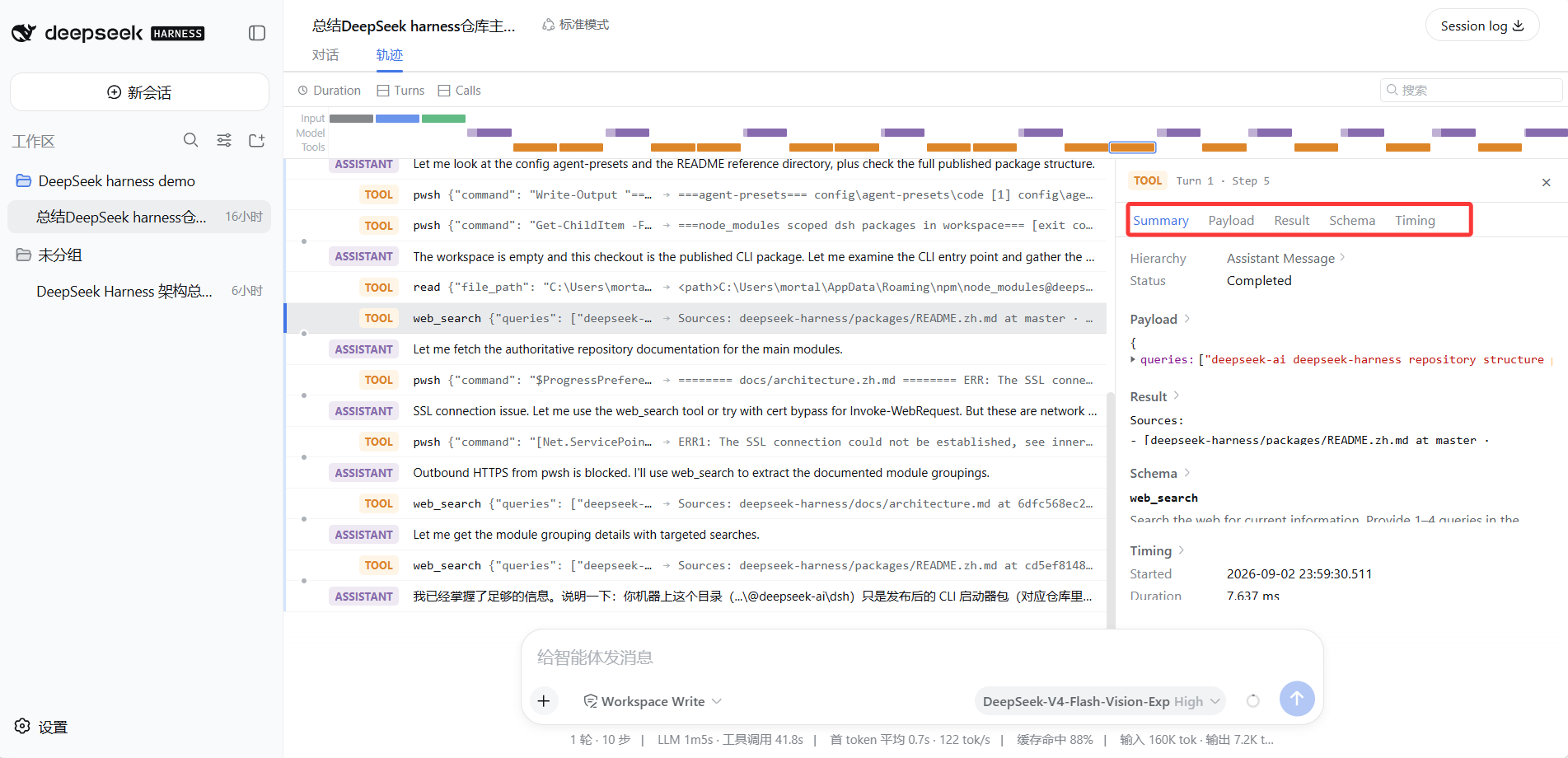The image size is (1568, 758).
Task: Open 设置 settings at bottom left
Action: pos(41,727)
